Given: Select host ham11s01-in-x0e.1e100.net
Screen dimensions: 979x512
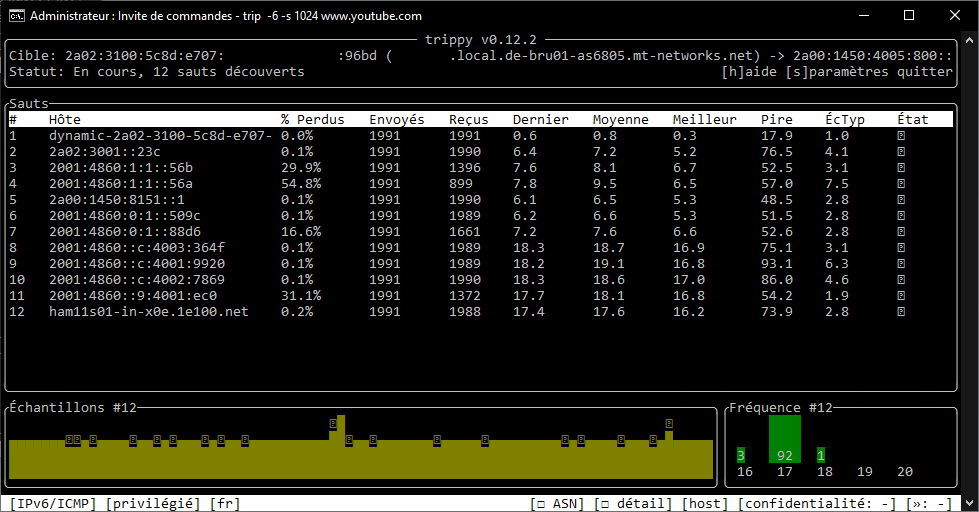Looking at the screenshot, I should pyautogui.click(x=149, y=312).
